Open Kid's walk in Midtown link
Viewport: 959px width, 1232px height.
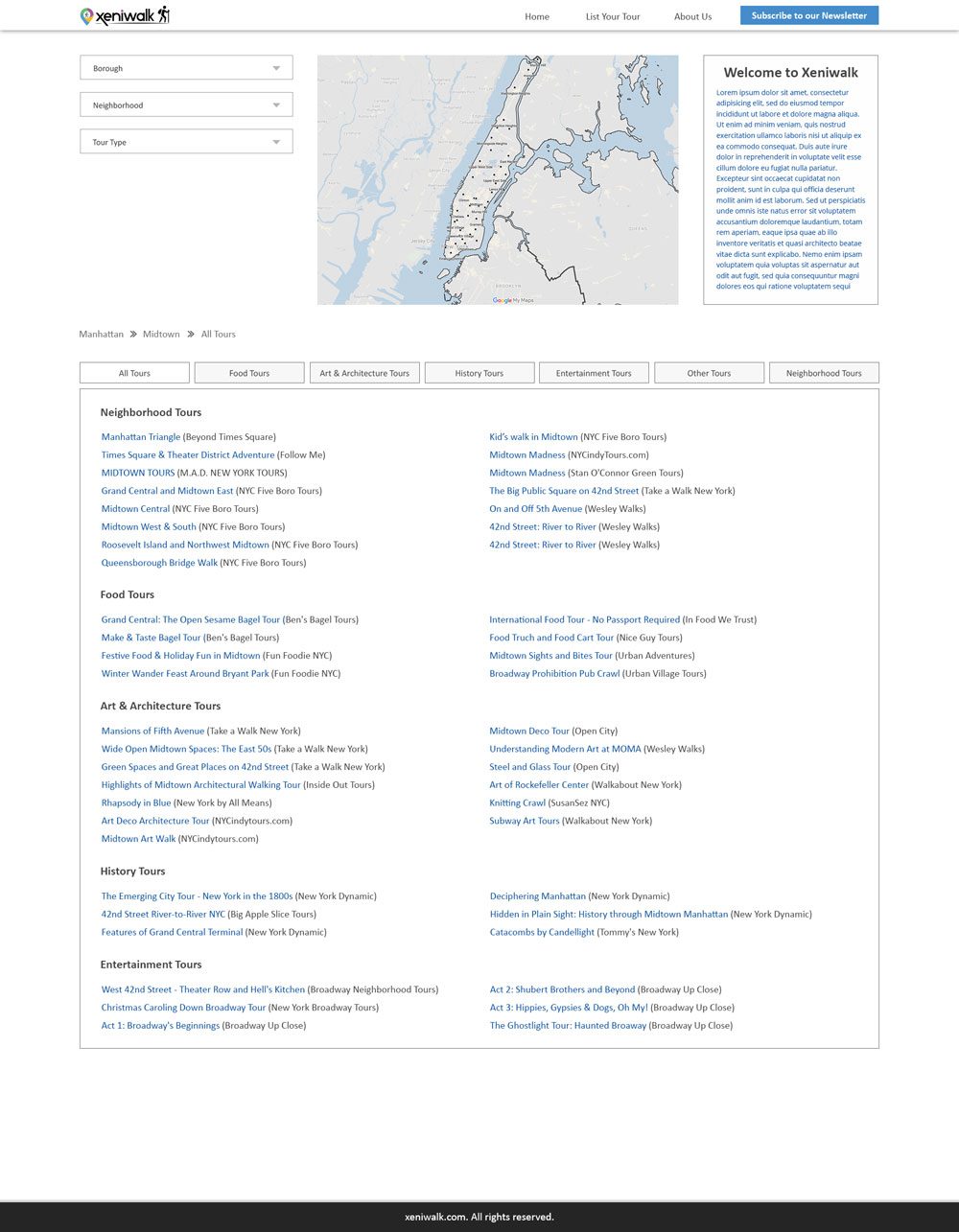[533, 437]
